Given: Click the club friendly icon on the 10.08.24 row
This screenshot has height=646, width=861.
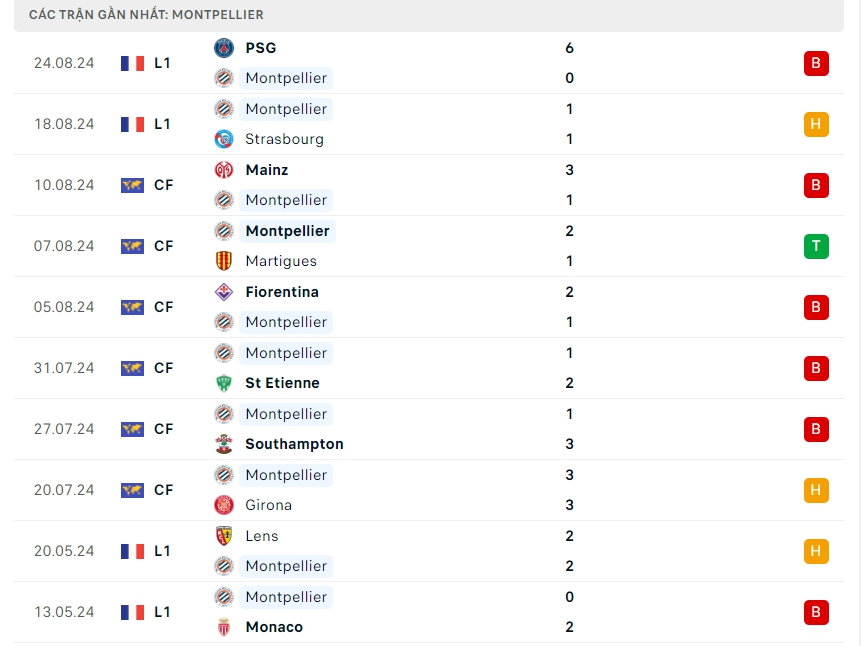Looking at the screenshot, I should (x=132, y=185).
